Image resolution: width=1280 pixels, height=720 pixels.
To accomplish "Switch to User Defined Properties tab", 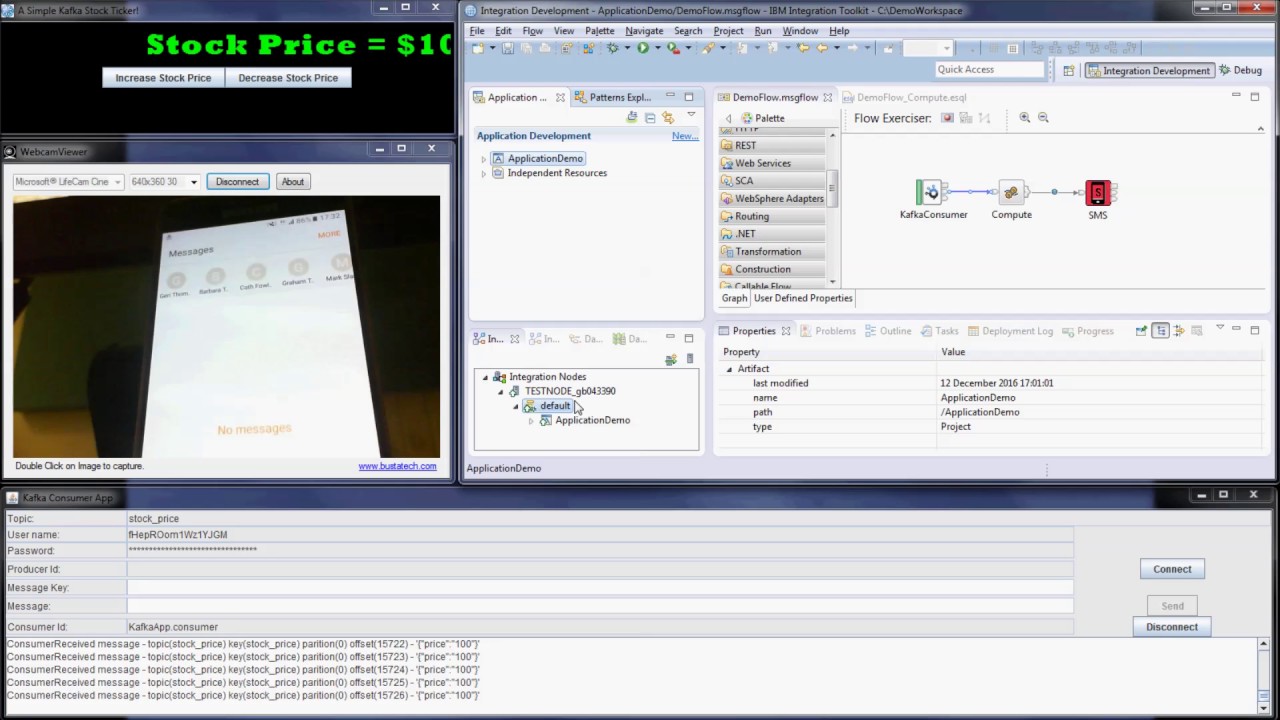I will (x=803, y=298).
